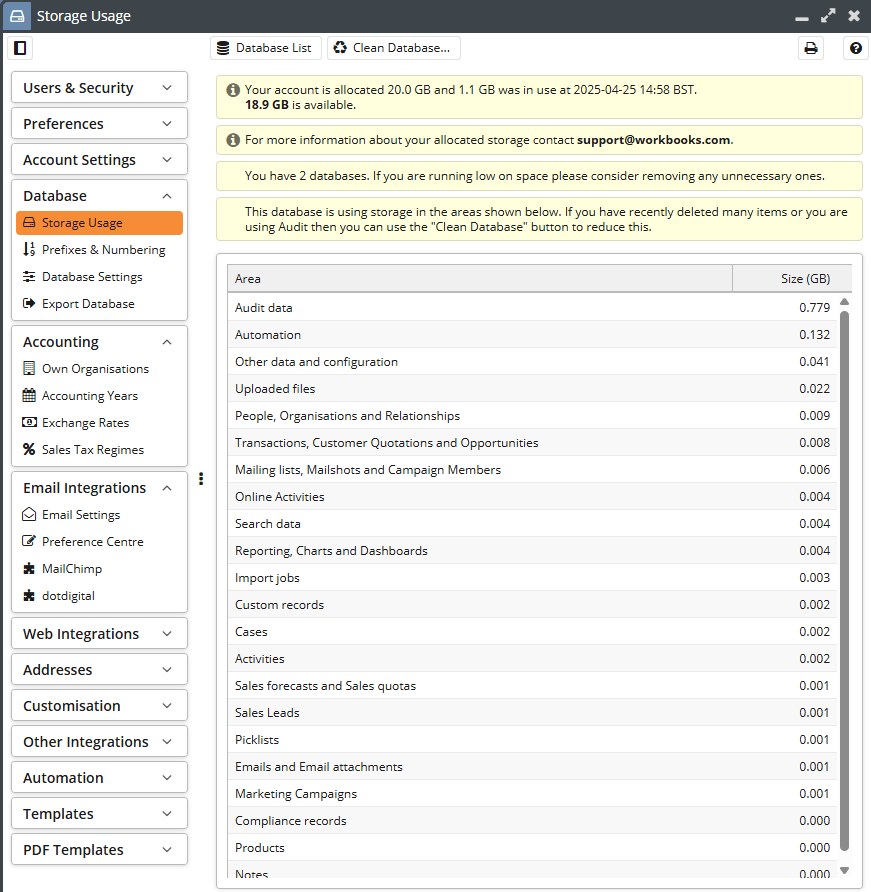Expand the Automation section
871x892 pixels.
pos(100,778)
